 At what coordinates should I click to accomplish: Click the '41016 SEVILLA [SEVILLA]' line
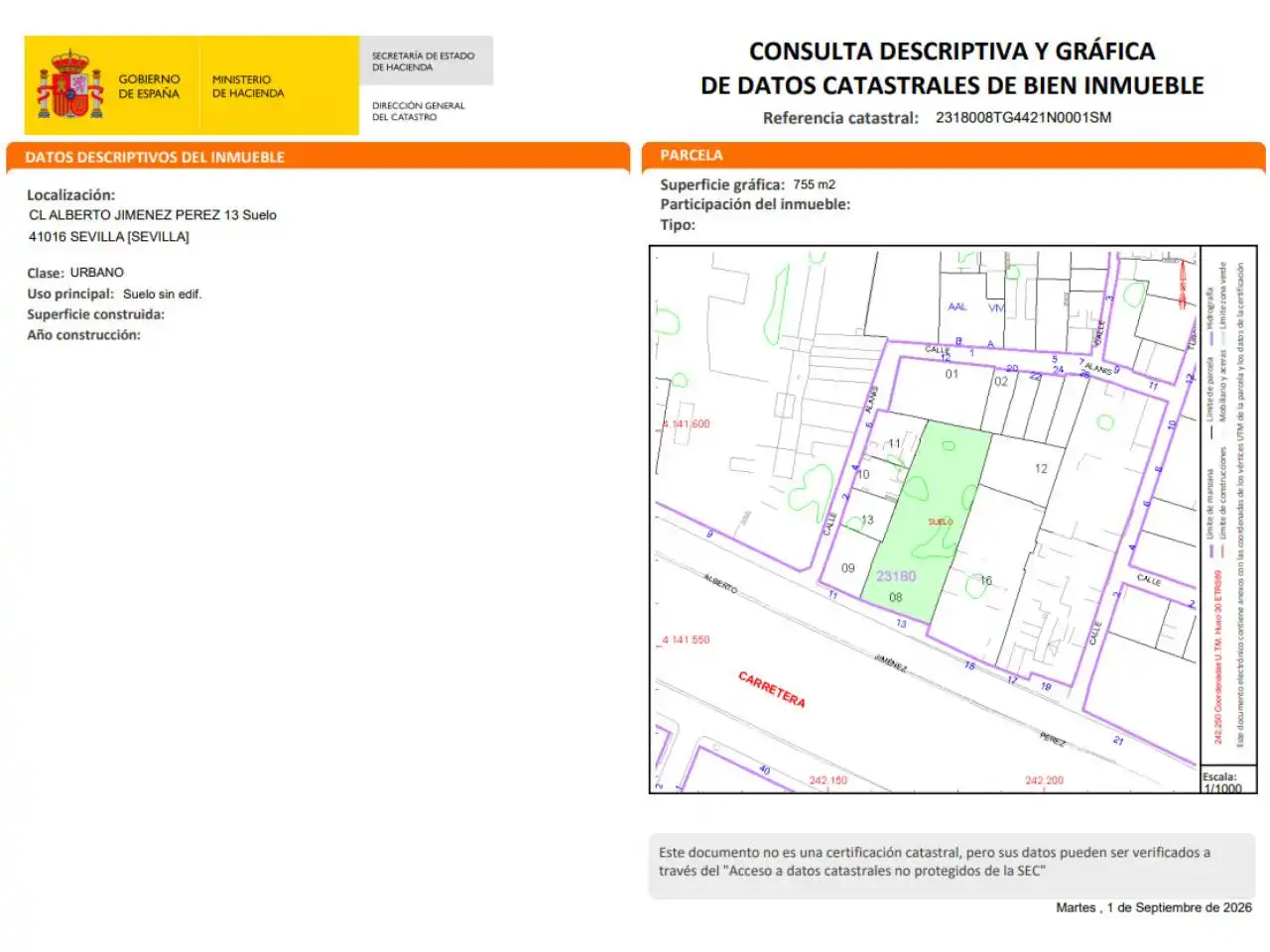tap(109, 237)
